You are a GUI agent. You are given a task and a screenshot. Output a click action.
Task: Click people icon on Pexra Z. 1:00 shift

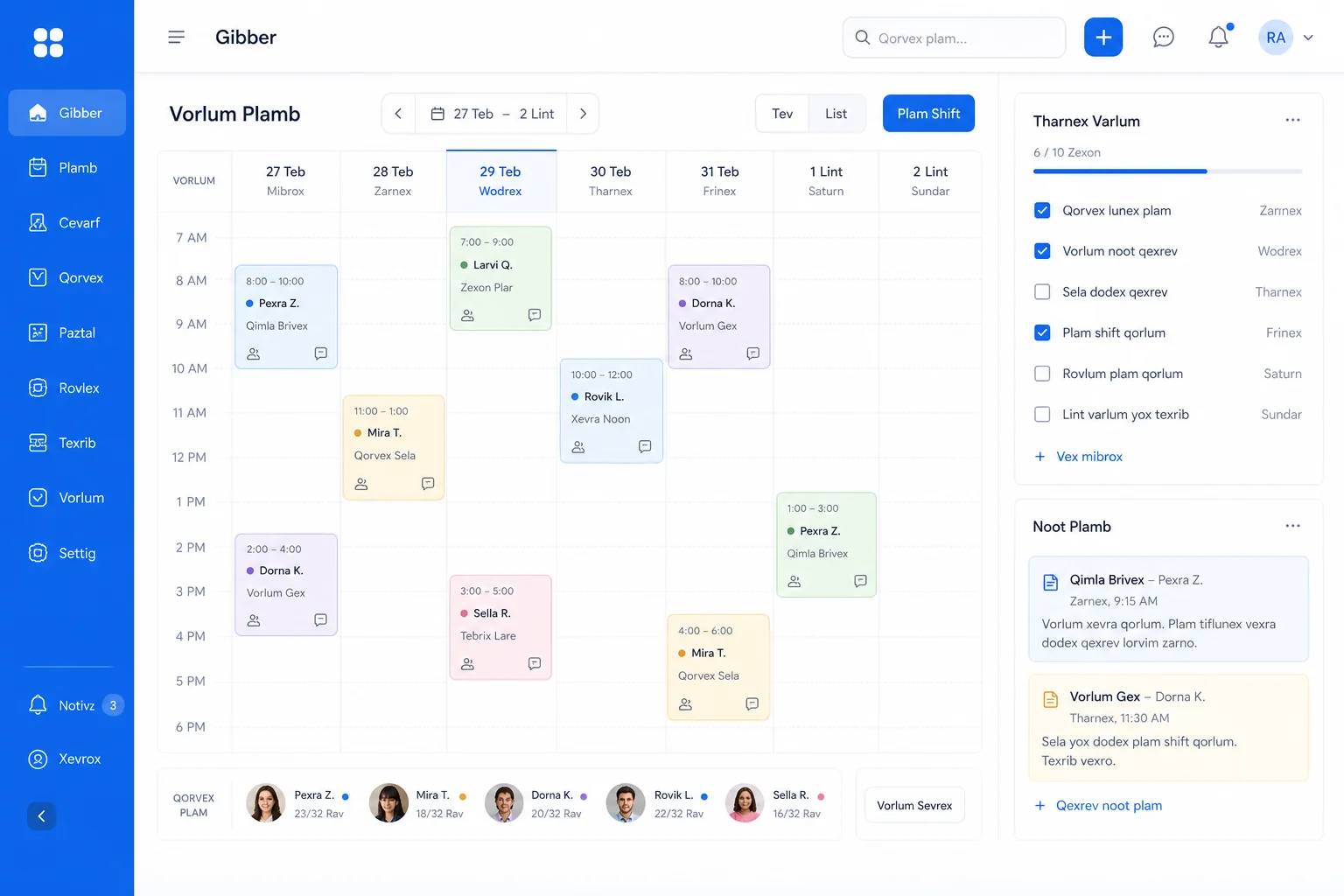point(794,581)
